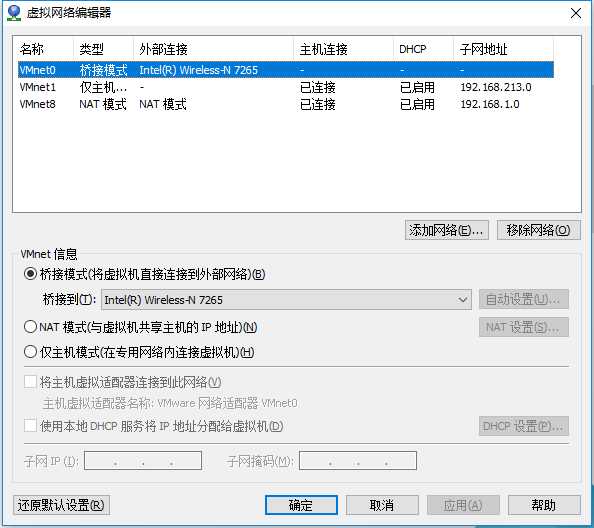Image resolution: width=594 pixels, height=528 pixels.
Task: Click 已连接 host cell in VMnet8 row
Action: (317, 104)
